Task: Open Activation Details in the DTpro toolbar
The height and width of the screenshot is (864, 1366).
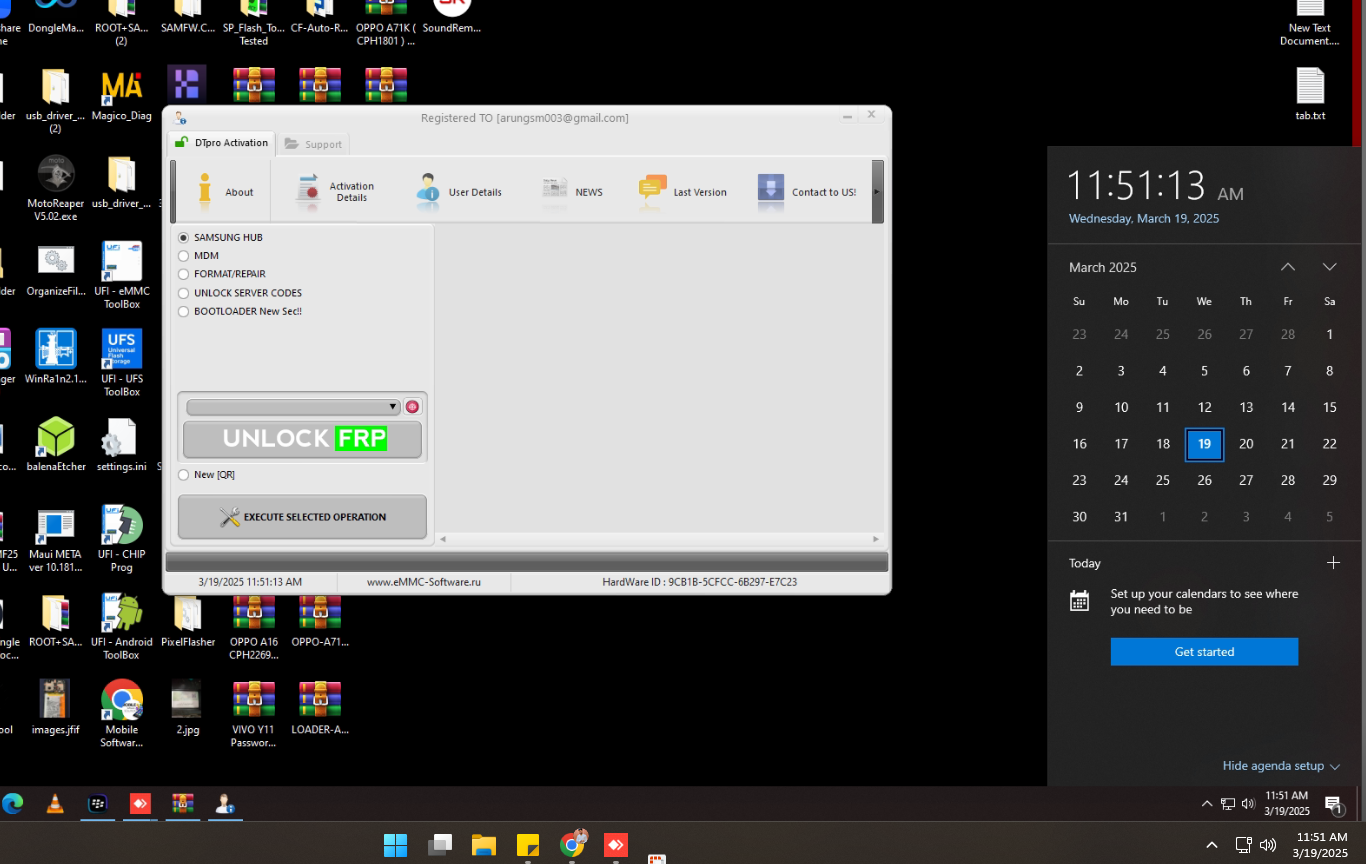Action: coord(335,192)
